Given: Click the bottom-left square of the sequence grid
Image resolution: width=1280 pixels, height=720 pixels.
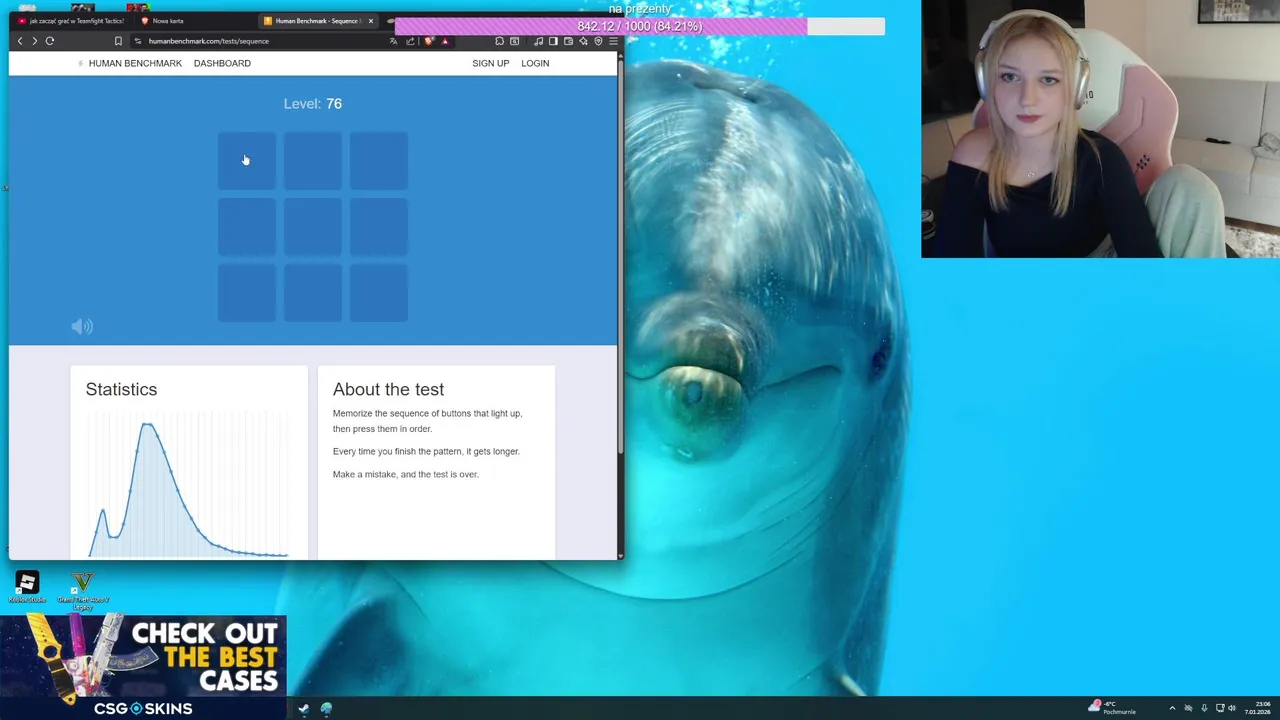Looking at the screenshot, I should tap(247, 293).
